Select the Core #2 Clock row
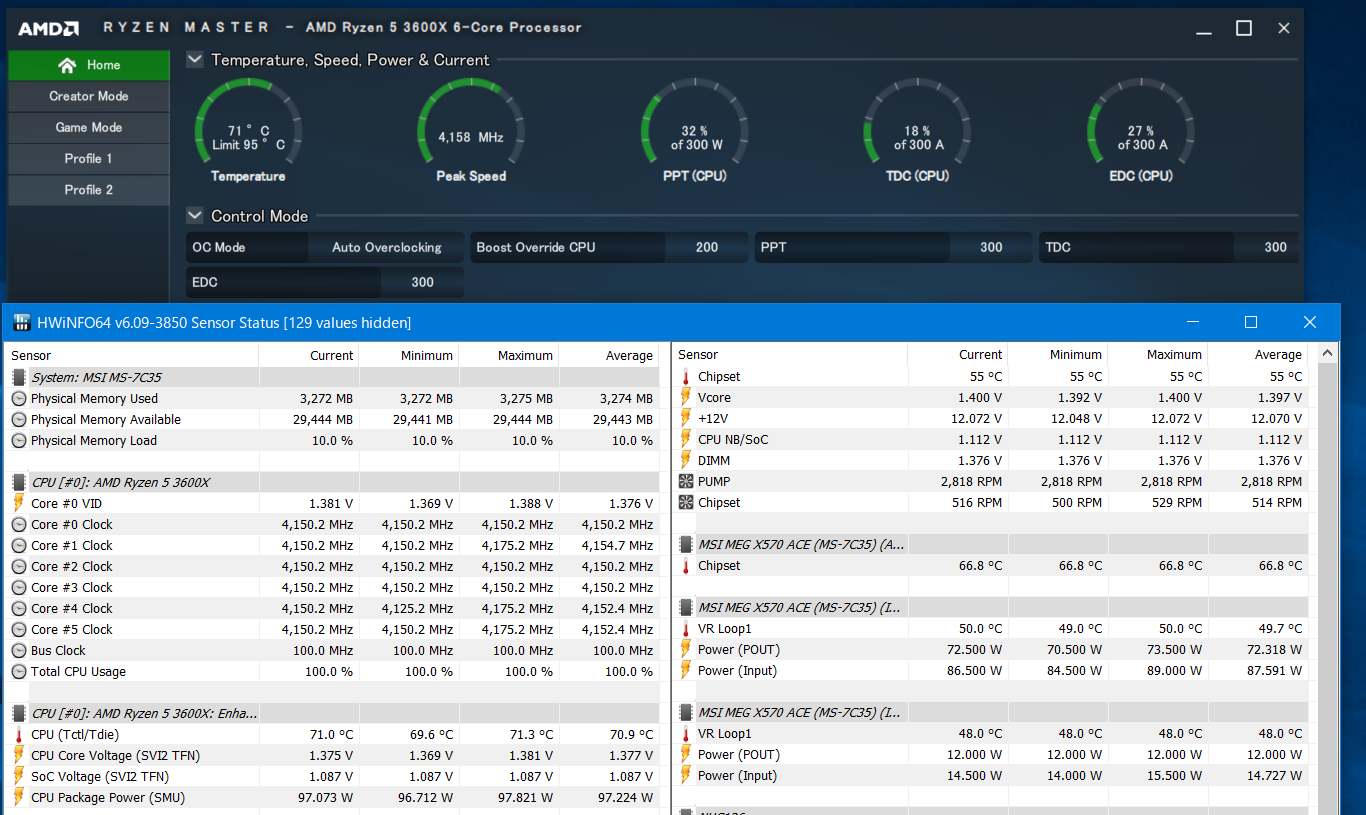This screenshot has width=1366, height=815. point(333,566)
